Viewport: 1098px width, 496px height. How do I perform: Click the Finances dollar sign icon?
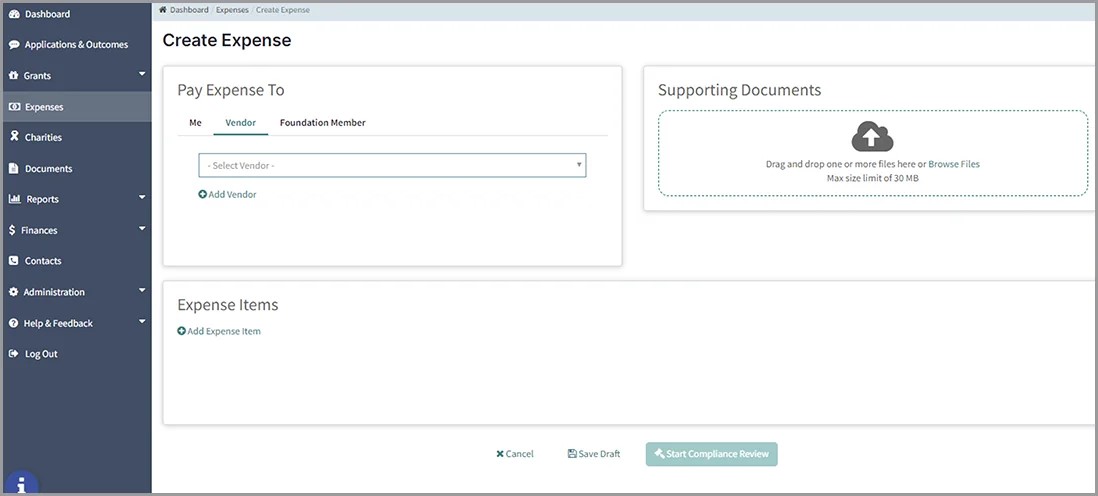coord(13,230)
